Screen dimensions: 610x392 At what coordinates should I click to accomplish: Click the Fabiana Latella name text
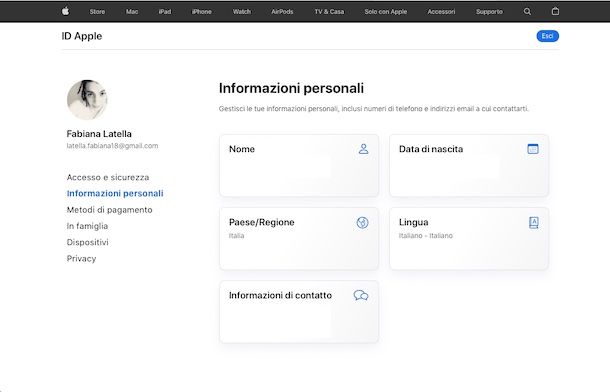(99, 134)
